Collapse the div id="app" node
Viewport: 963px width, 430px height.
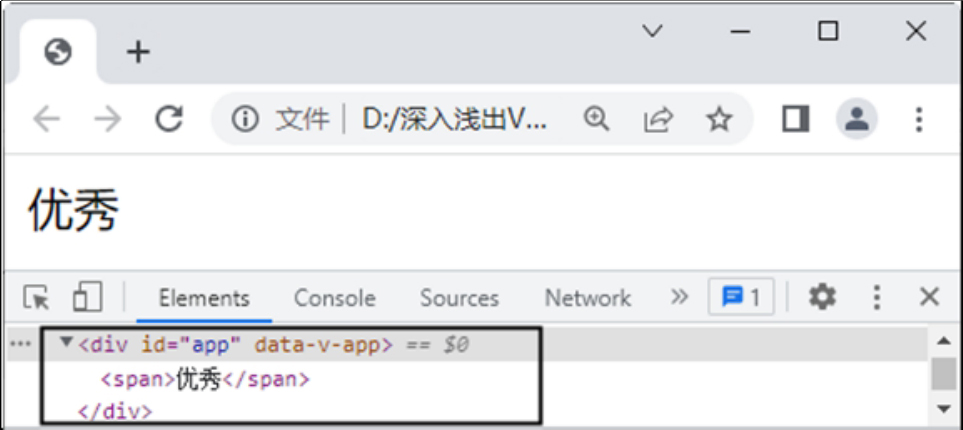[66, 342]
